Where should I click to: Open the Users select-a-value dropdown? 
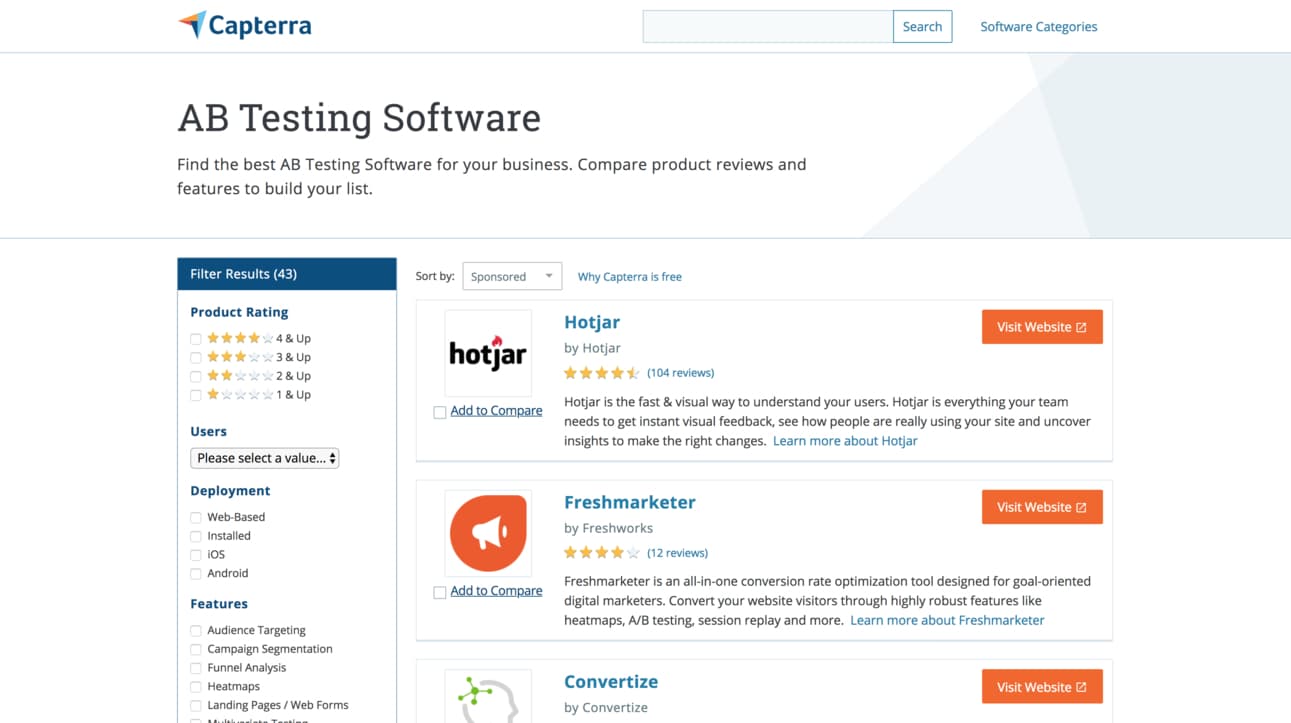tap(265, 458)
